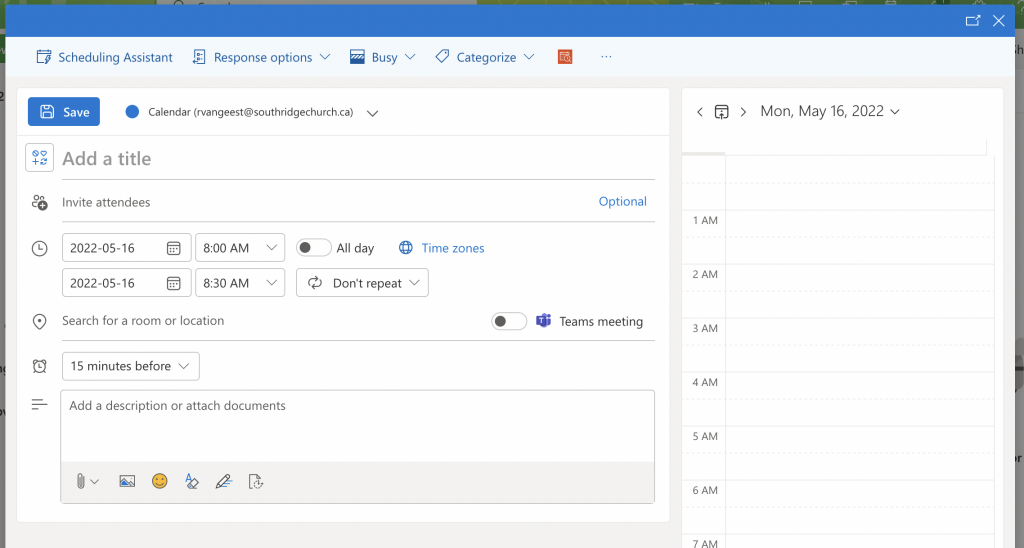Screen dimensions: 1024x548
Task: Click the Time zones link
Action: [x=452, y=248]
